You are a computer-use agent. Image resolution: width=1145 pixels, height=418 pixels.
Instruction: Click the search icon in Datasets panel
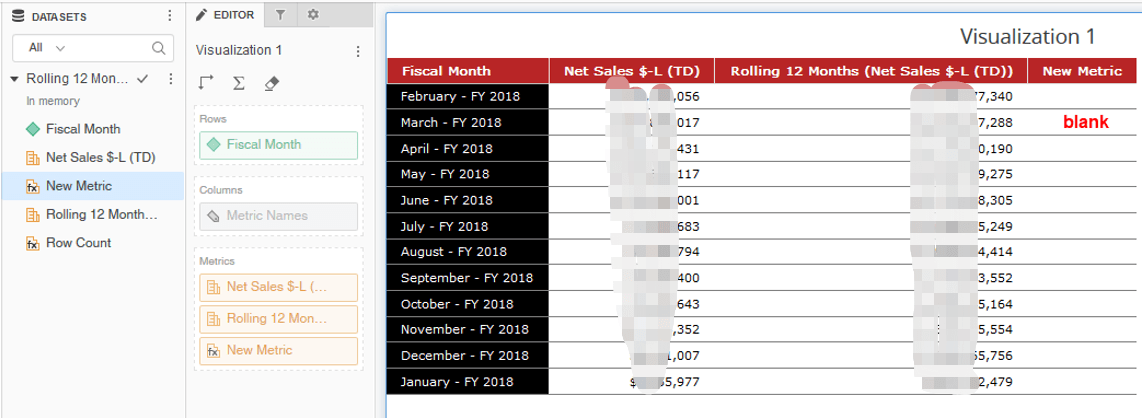158,47
